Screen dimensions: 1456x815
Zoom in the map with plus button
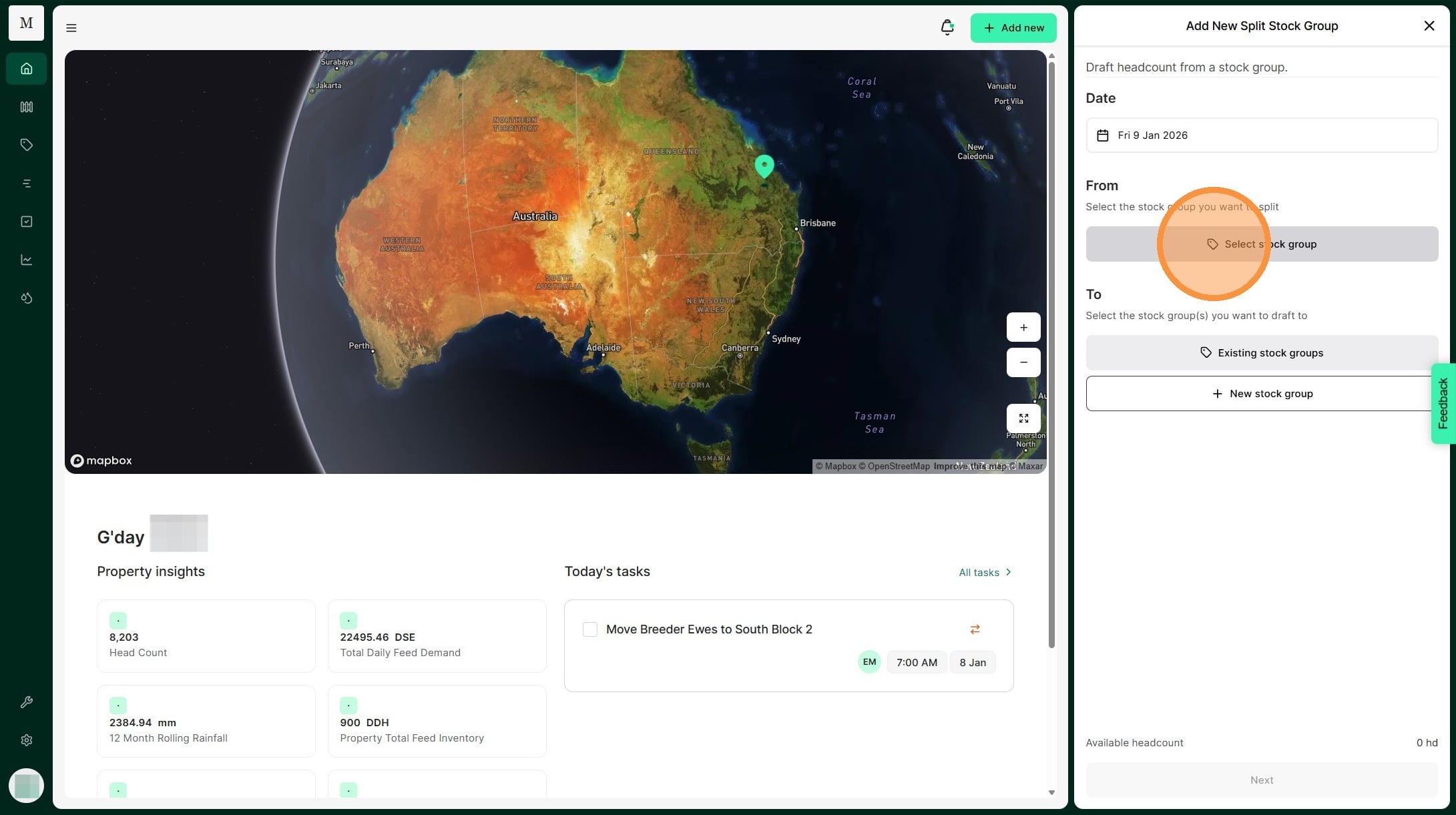[x=1023, y=328]
